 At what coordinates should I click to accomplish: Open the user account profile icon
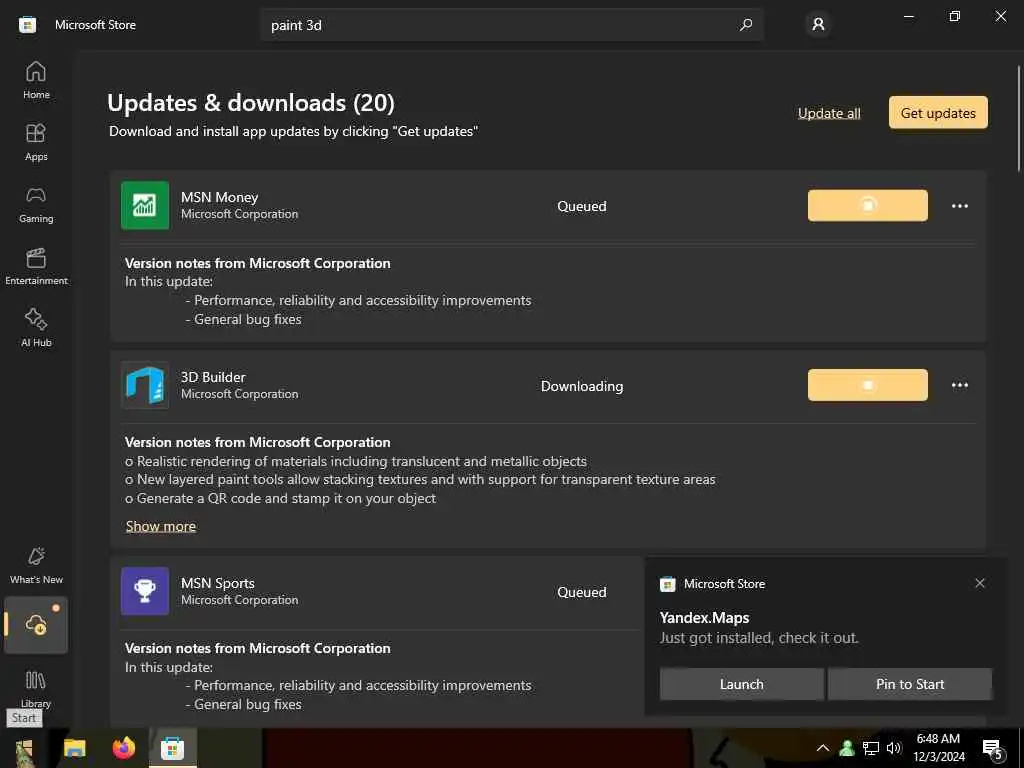pos(818,25)
